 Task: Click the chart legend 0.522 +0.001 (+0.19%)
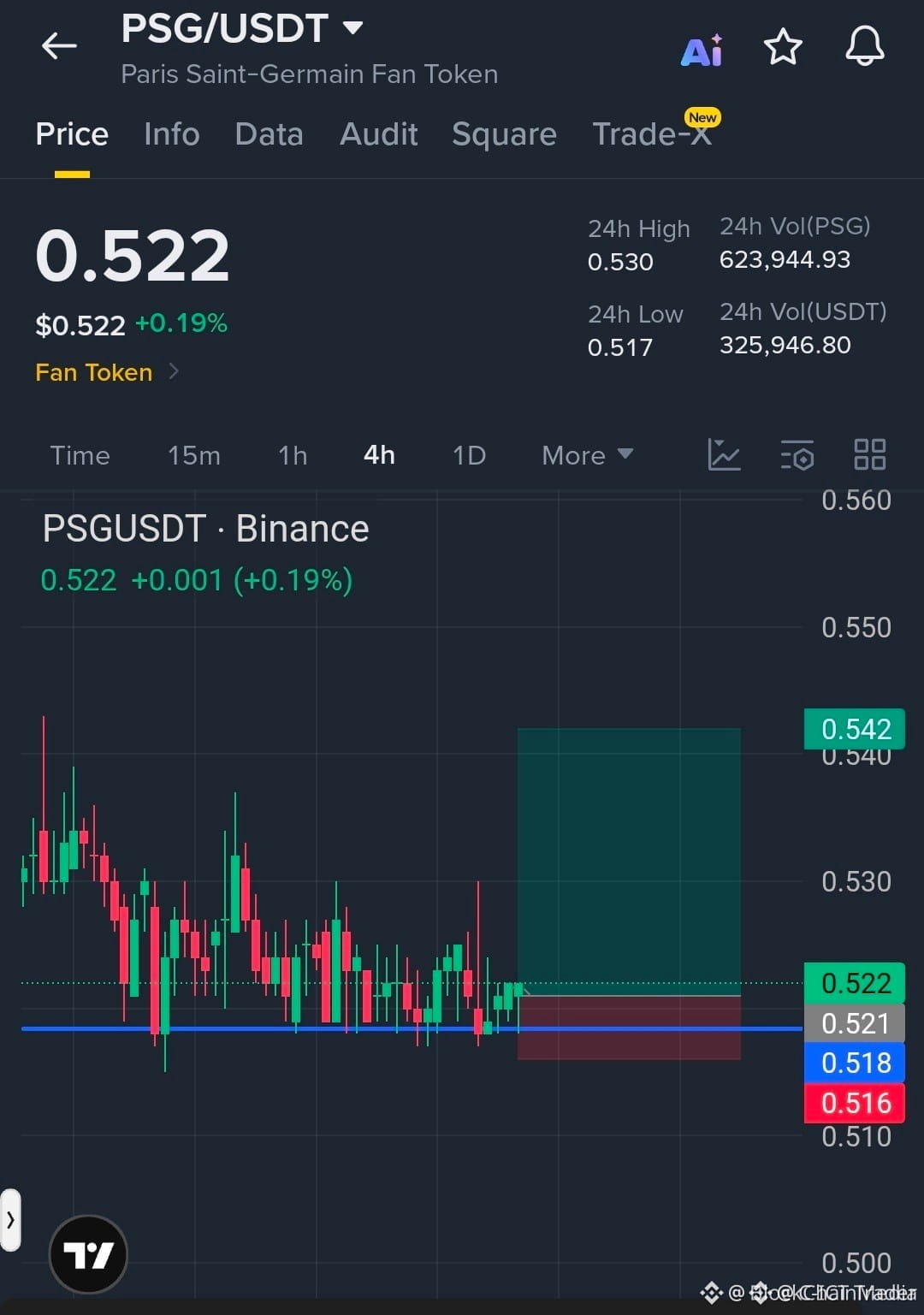click(x=197, y=580)
